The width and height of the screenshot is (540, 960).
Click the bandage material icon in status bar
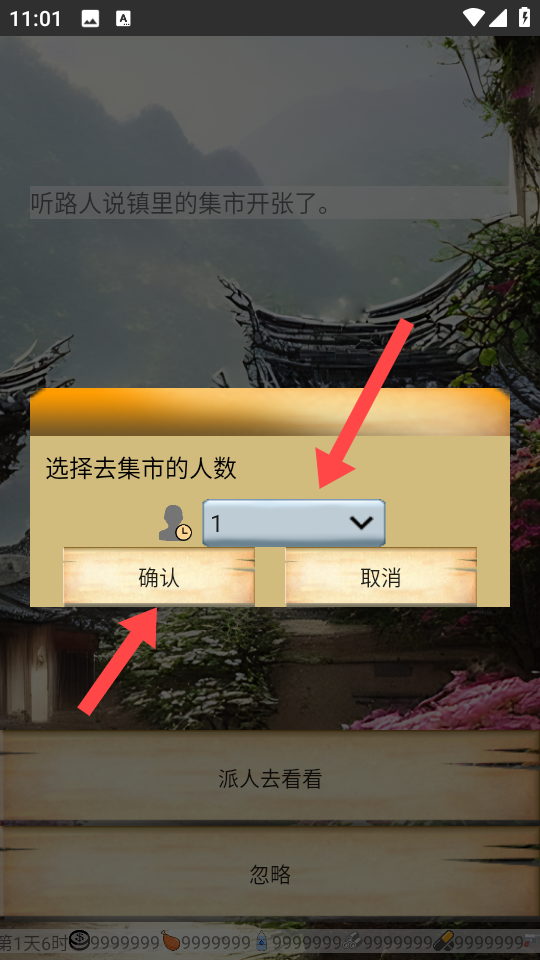pyautogui.click(x=352, y=941)
